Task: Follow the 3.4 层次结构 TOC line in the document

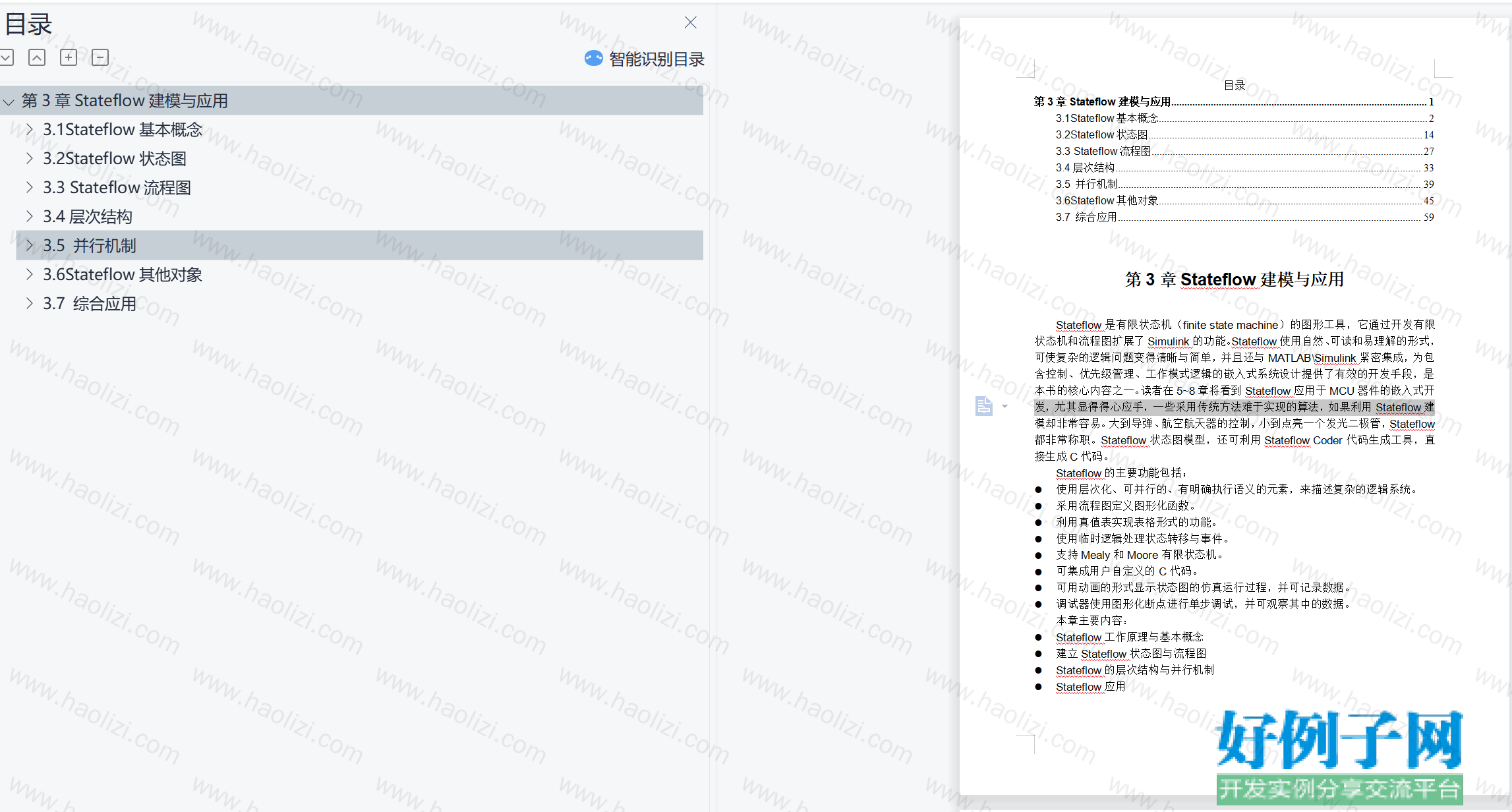Action: [1244, 167]
